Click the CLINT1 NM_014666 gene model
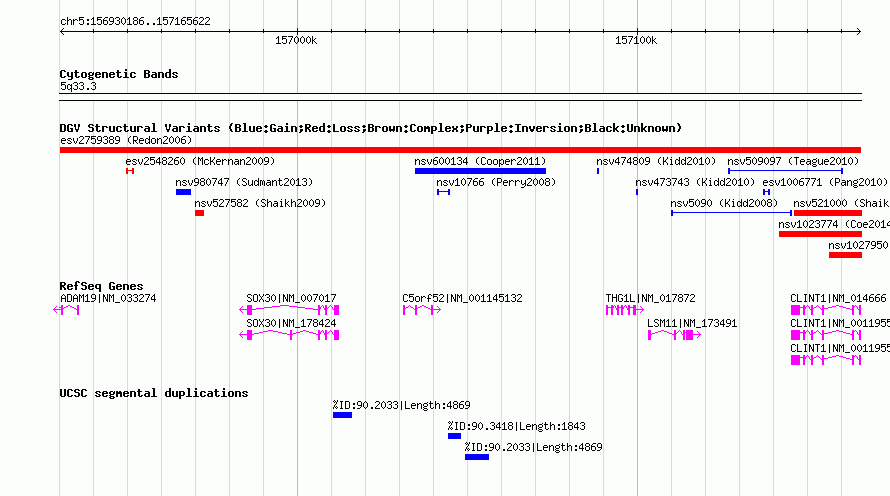The image size is (890, 496). (826, 310)
